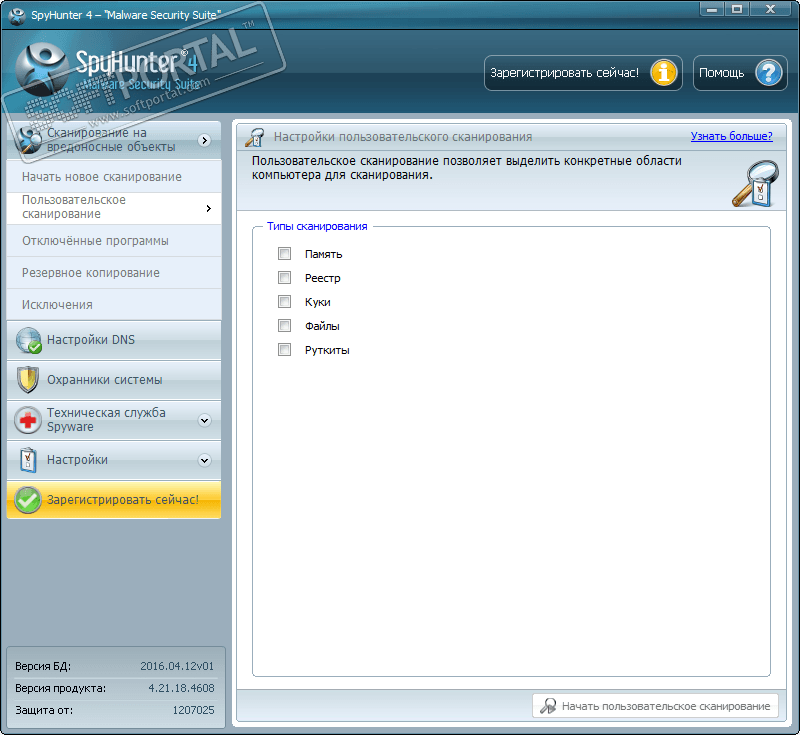Maximize the SpyHunter window
This screenshot has height=735, width=800.
coord(737,9)
